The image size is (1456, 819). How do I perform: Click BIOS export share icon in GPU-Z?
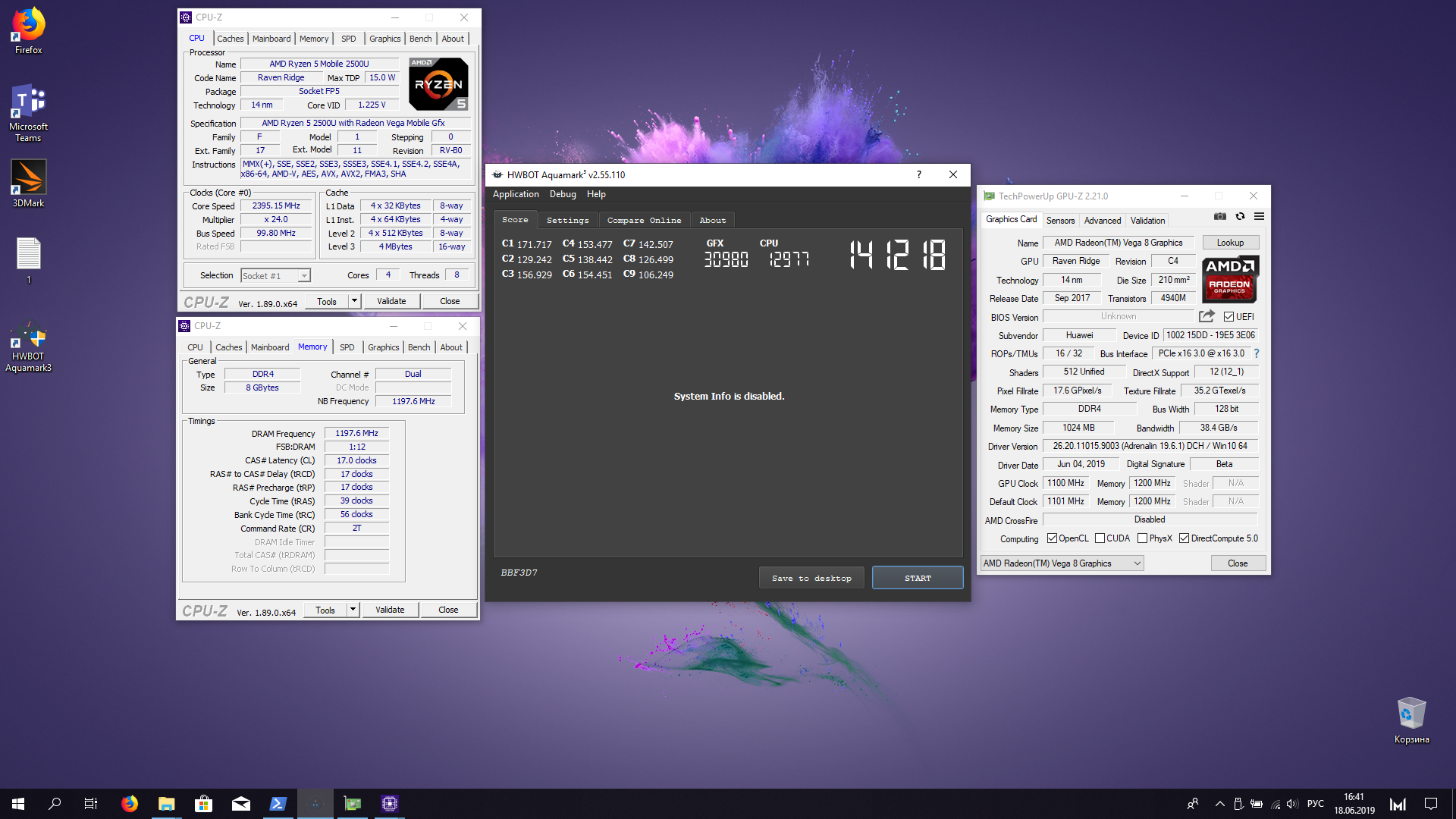1207,316
